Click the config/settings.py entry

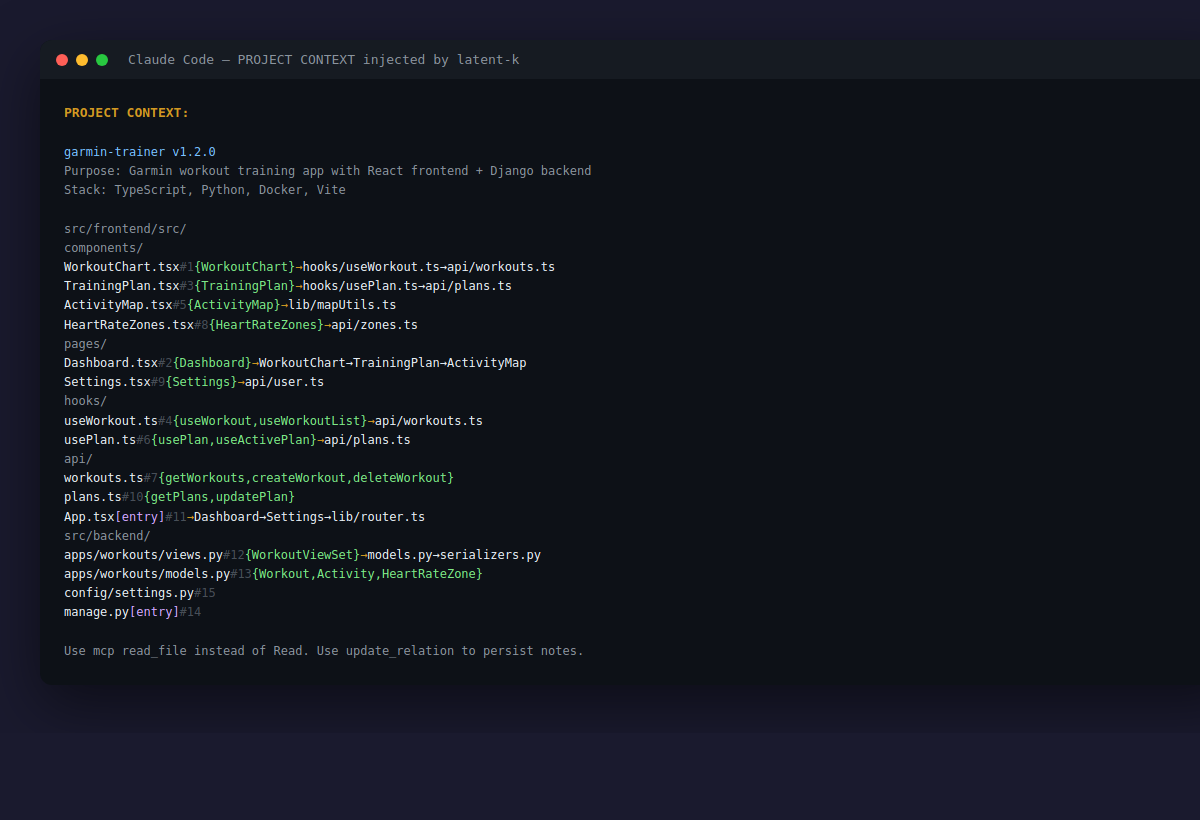[x=125, y=592]
